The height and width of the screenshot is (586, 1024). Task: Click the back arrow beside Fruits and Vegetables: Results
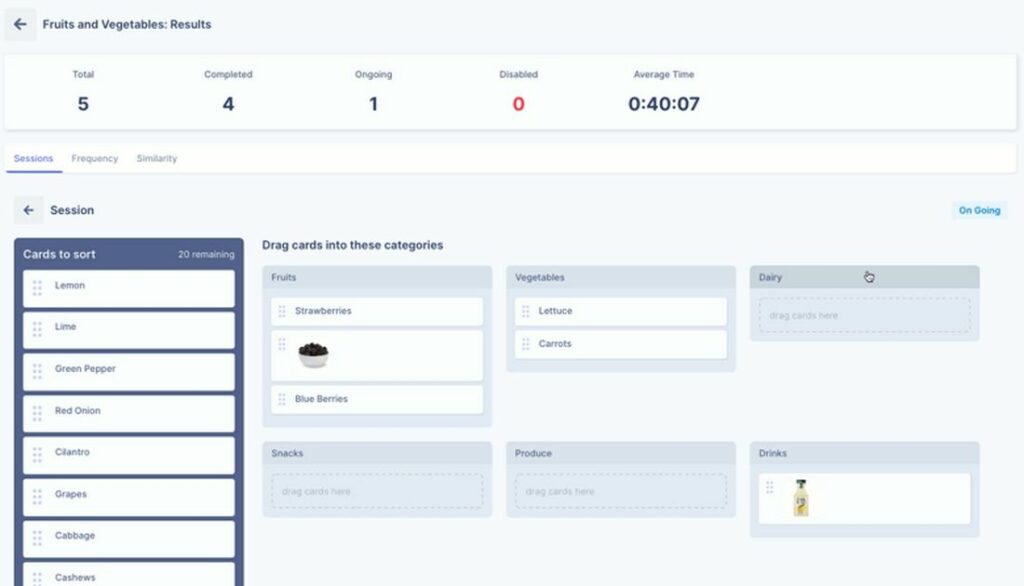tap(20, 24)
